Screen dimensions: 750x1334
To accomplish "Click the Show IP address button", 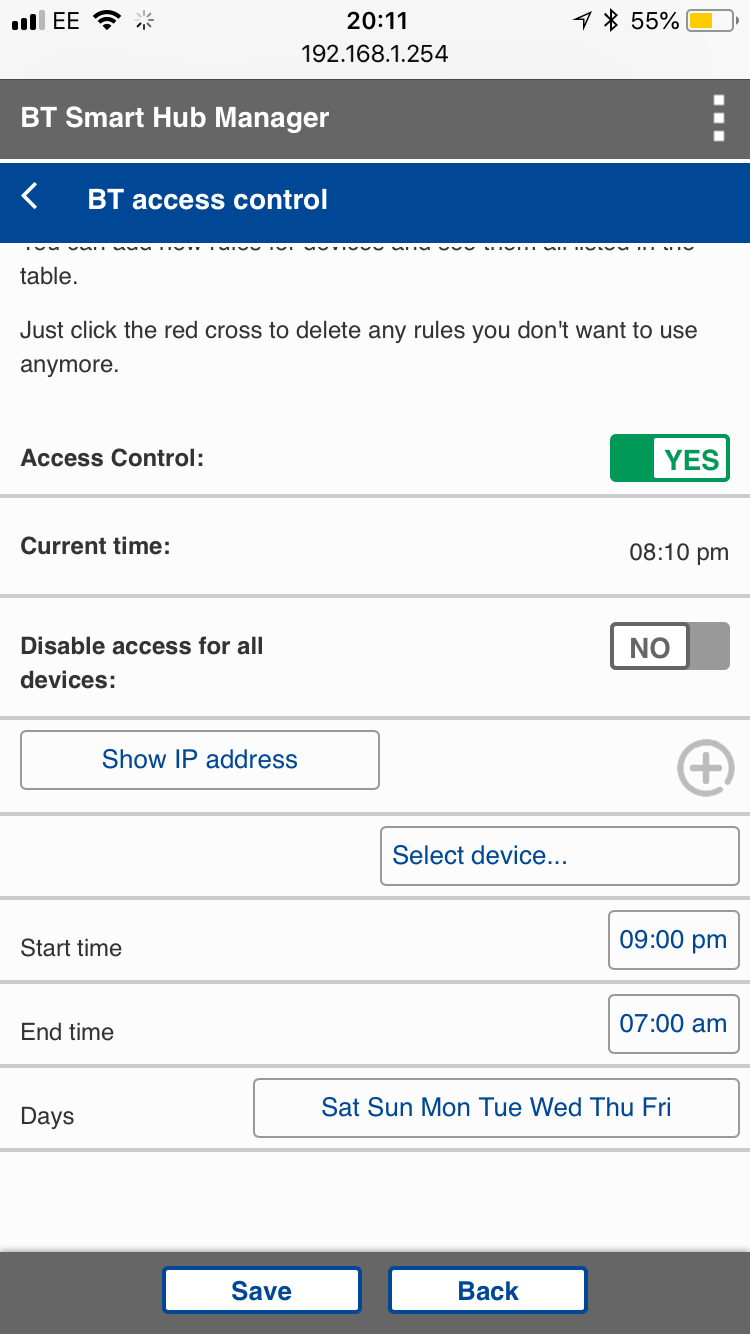I will (x=200, y=760).
